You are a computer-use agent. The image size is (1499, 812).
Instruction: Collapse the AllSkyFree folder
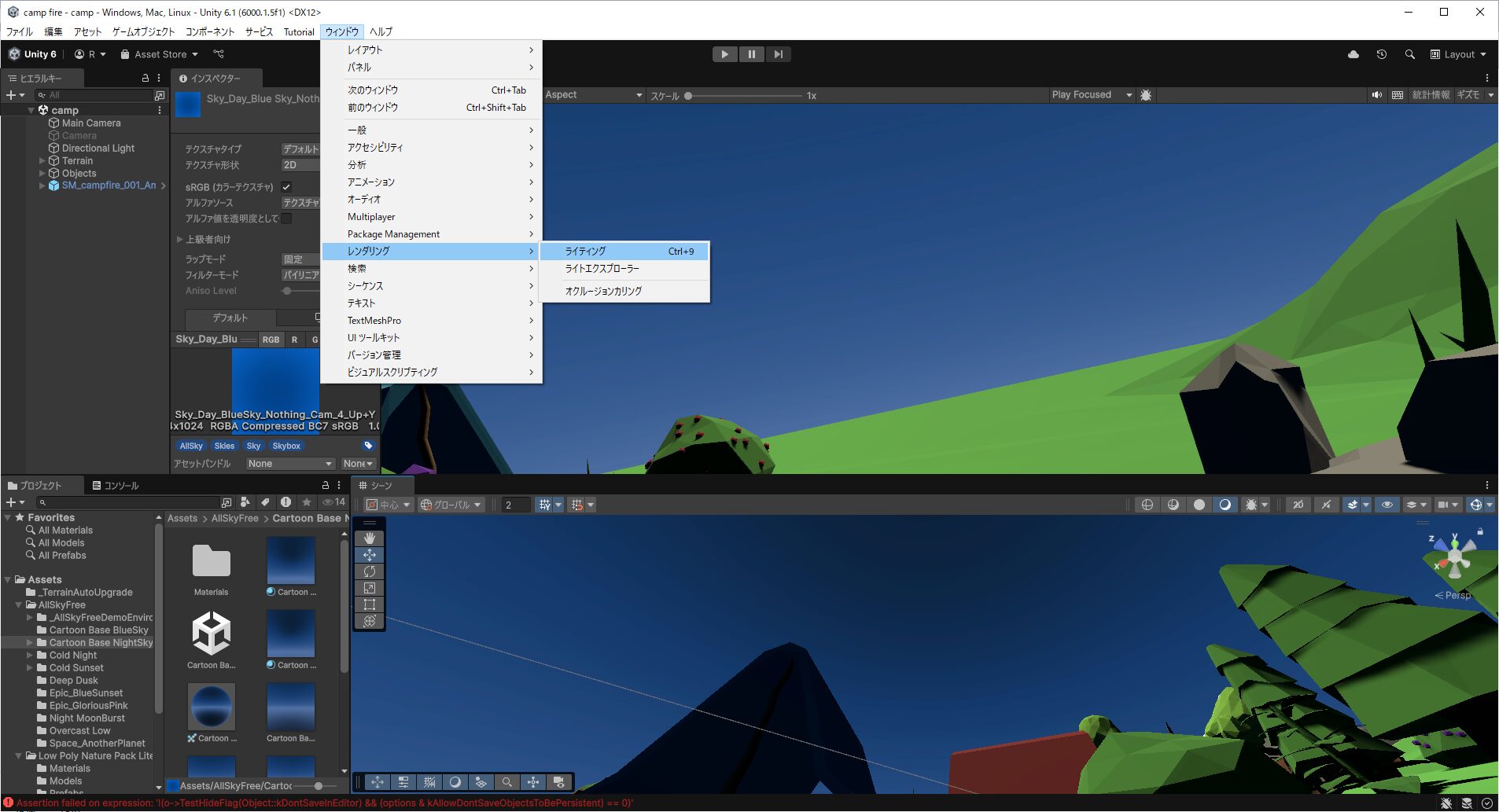19,604
